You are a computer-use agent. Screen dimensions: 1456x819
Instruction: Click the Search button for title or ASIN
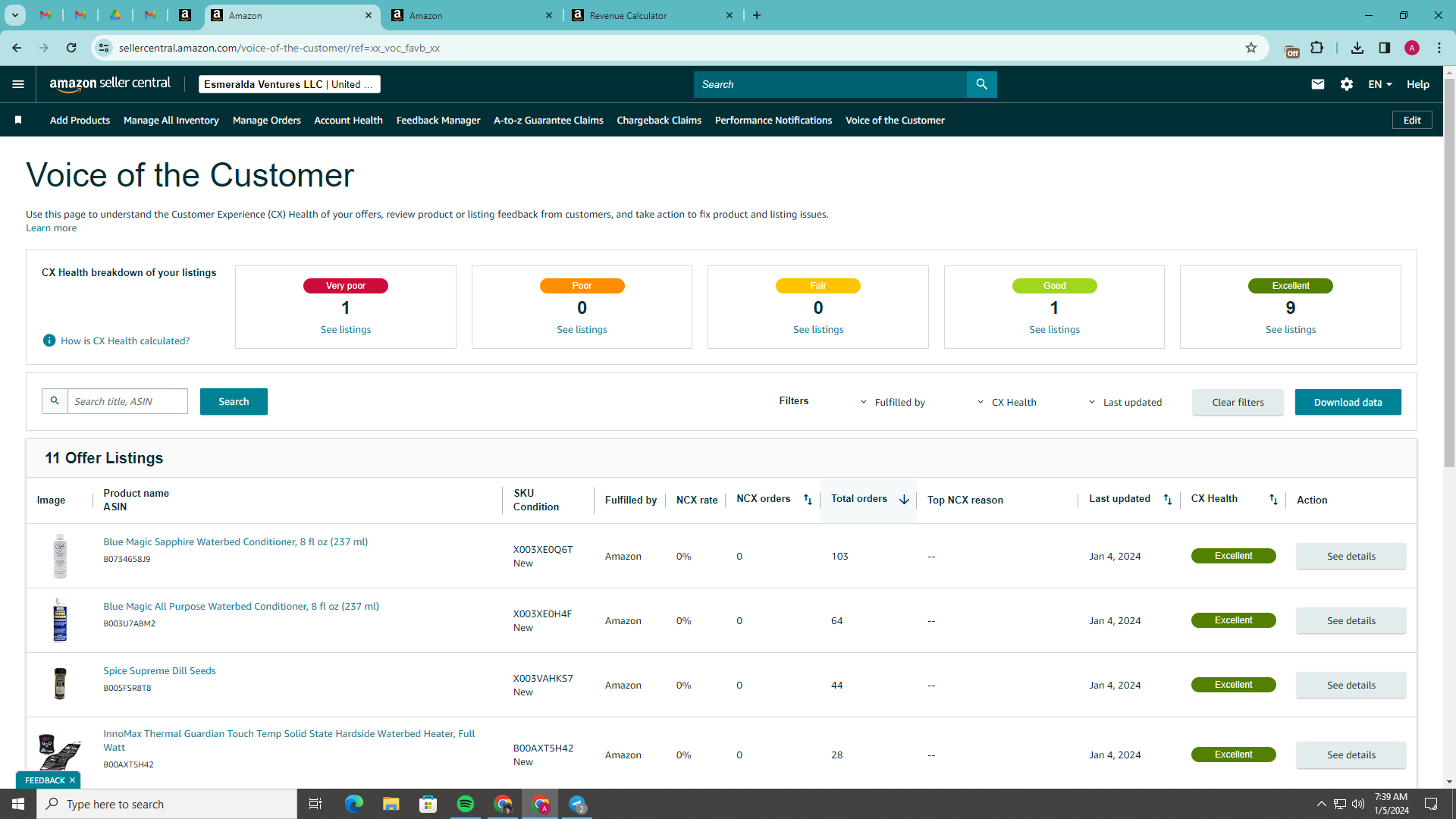pyautogui.click(x=234, y=401)
